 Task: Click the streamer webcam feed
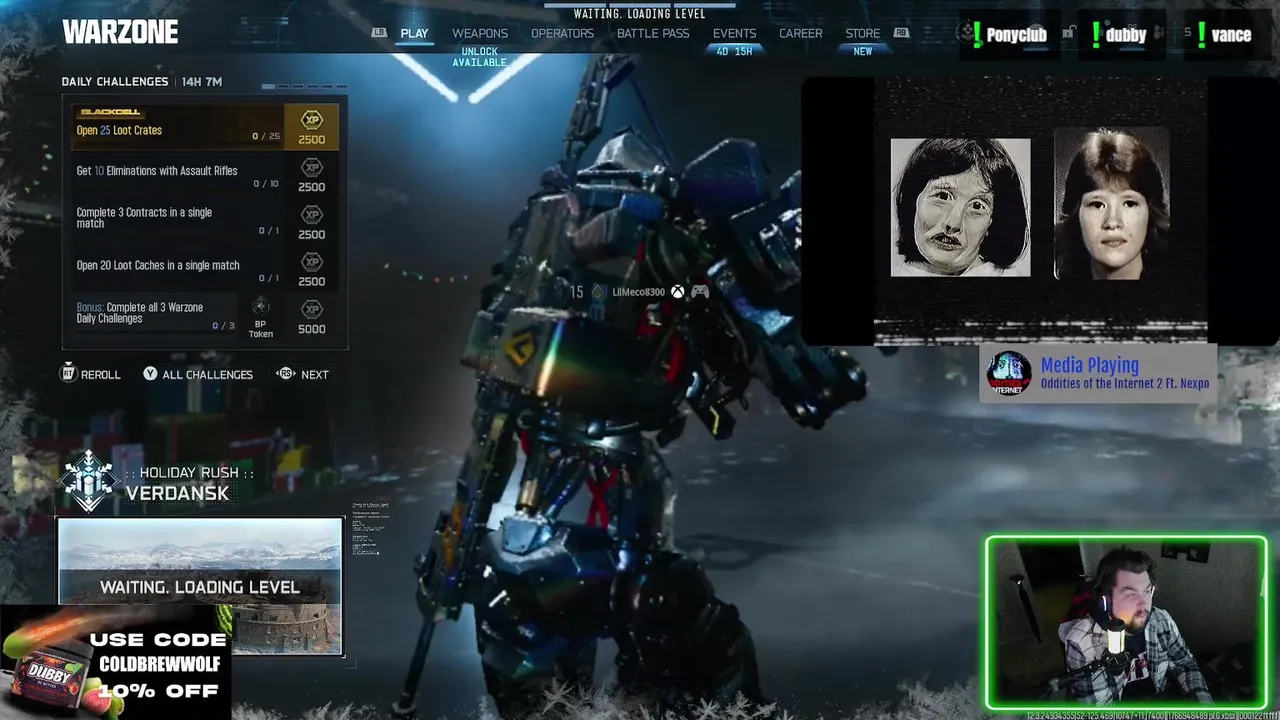point(1126,623)
